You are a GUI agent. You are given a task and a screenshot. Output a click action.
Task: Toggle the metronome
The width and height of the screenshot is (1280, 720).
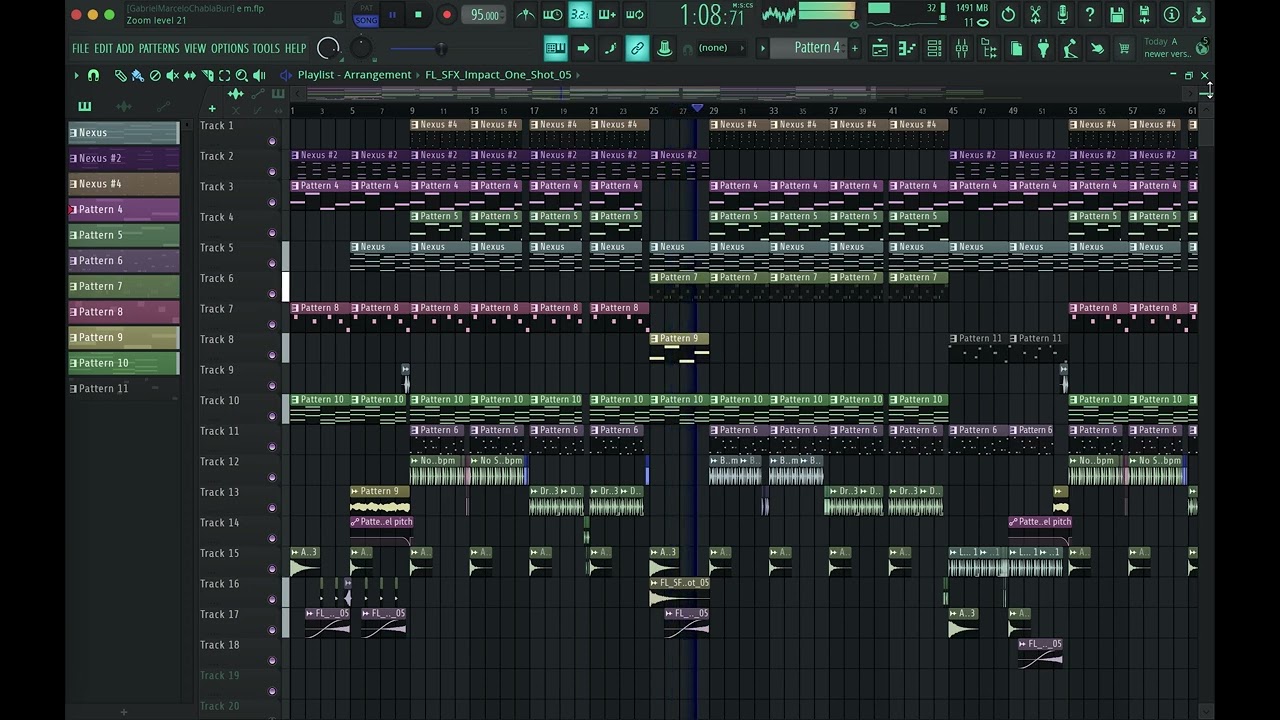525,15
